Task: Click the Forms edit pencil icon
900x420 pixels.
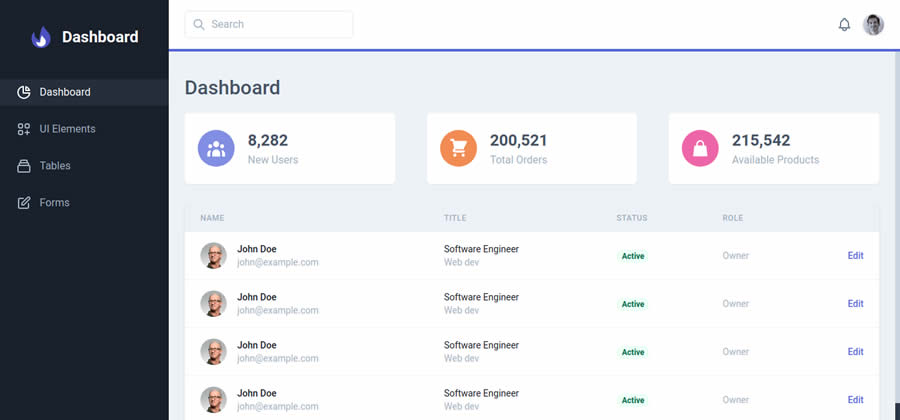Action: click(x=24, y=203)
